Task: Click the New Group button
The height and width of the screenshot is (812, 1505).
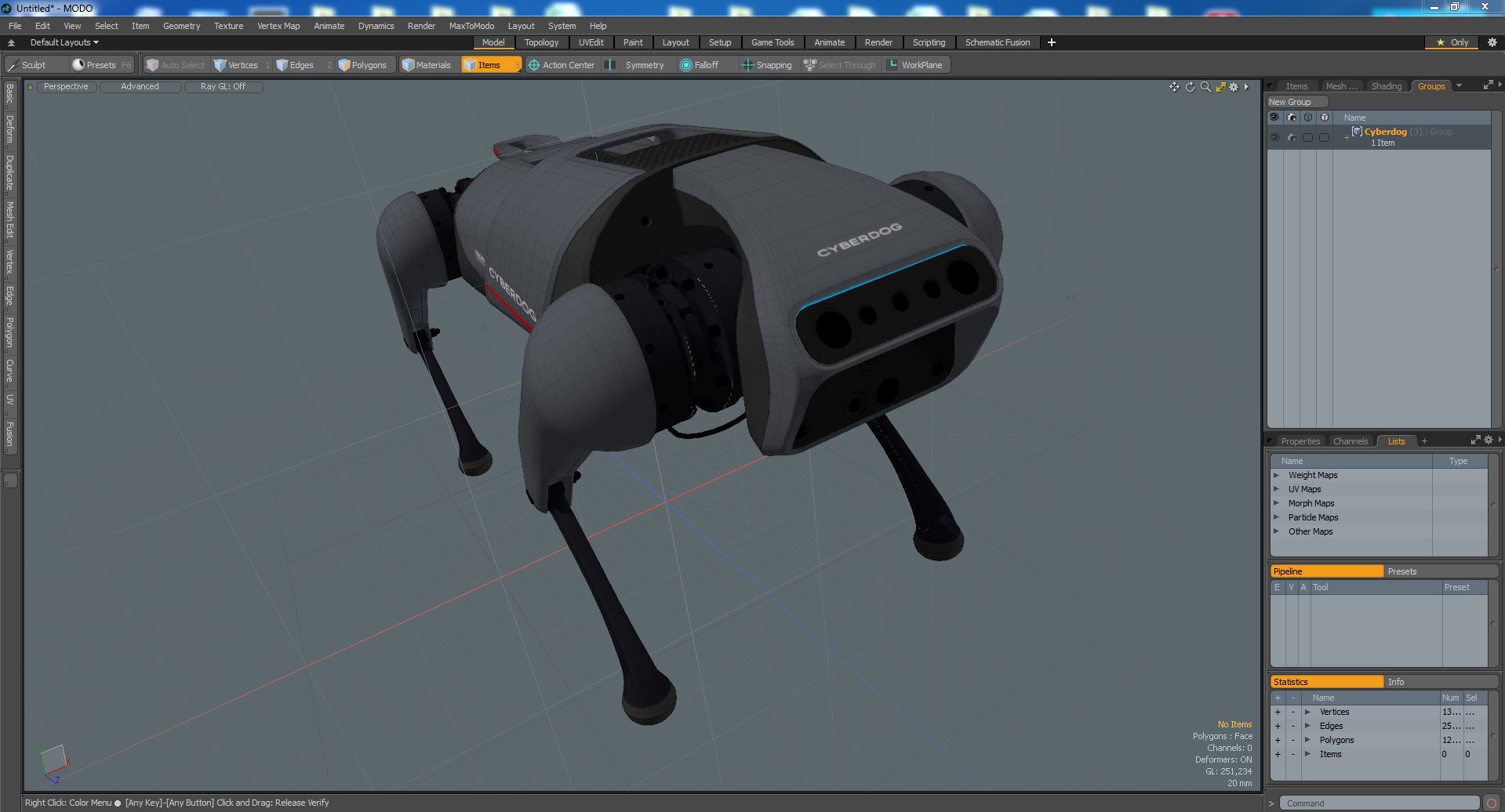Action: (1296, 102)
